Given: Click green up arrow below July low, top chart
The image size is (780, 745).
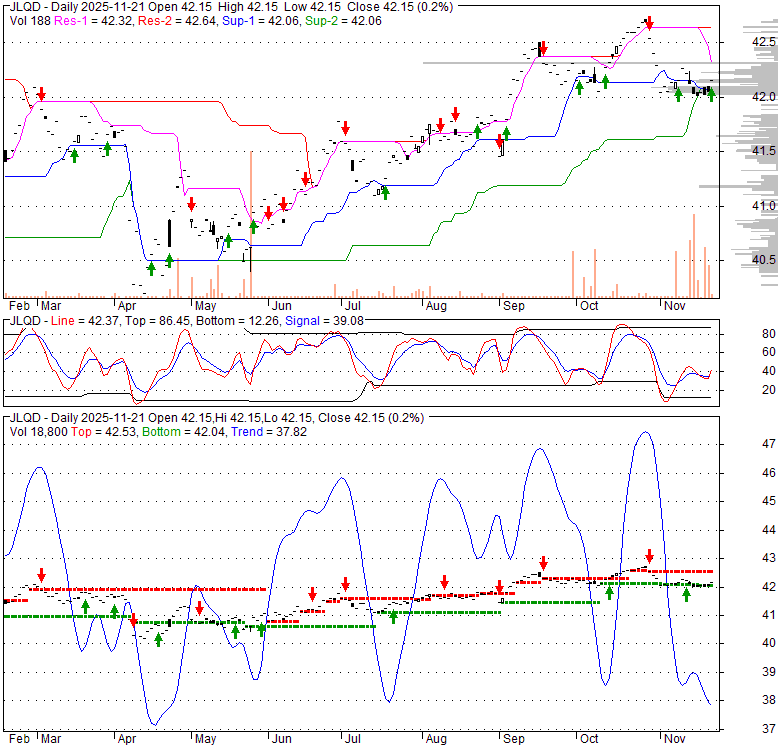Looking at the screenshot, I should point(384,192).
